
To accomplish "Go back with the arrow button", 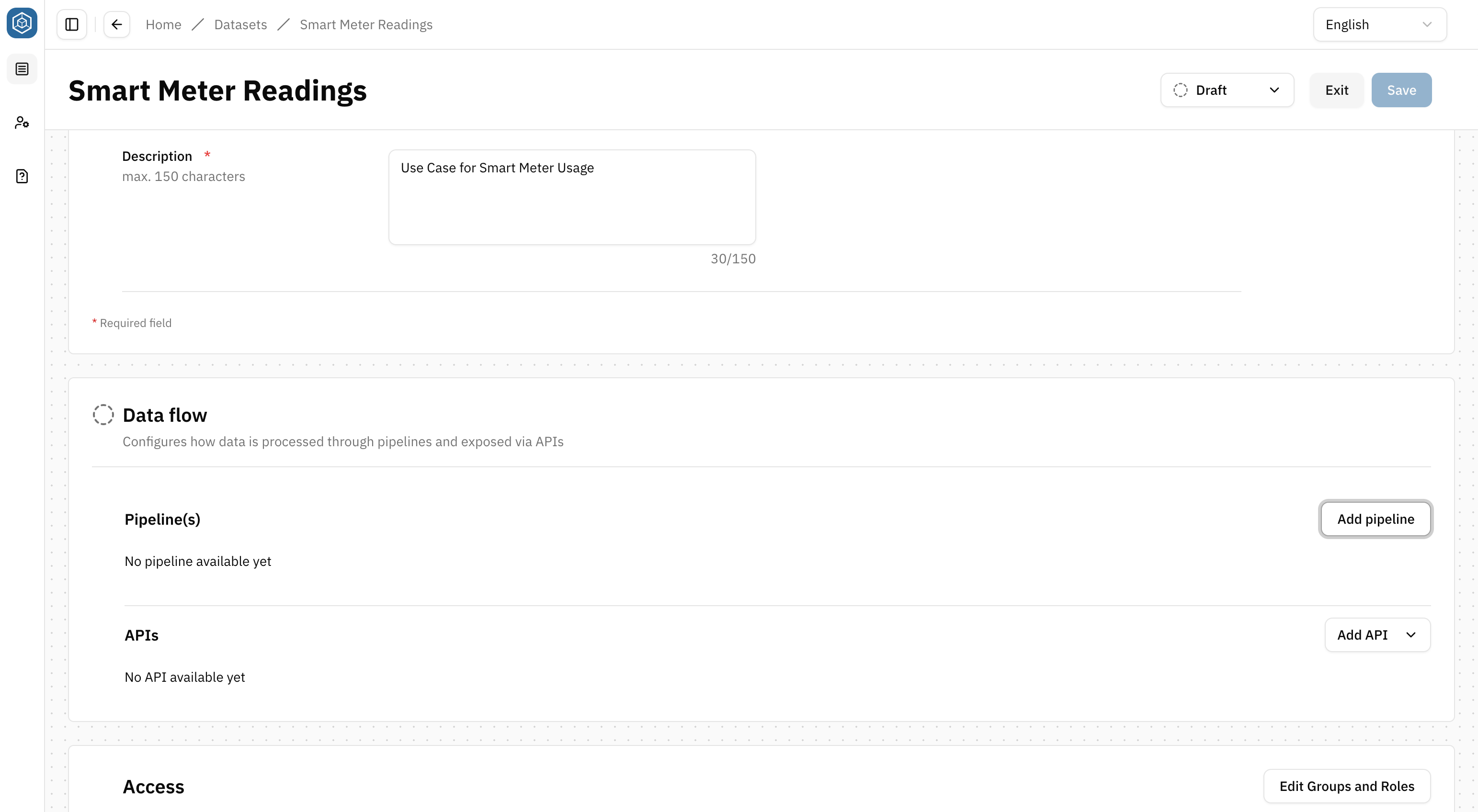I will (116, 25).
